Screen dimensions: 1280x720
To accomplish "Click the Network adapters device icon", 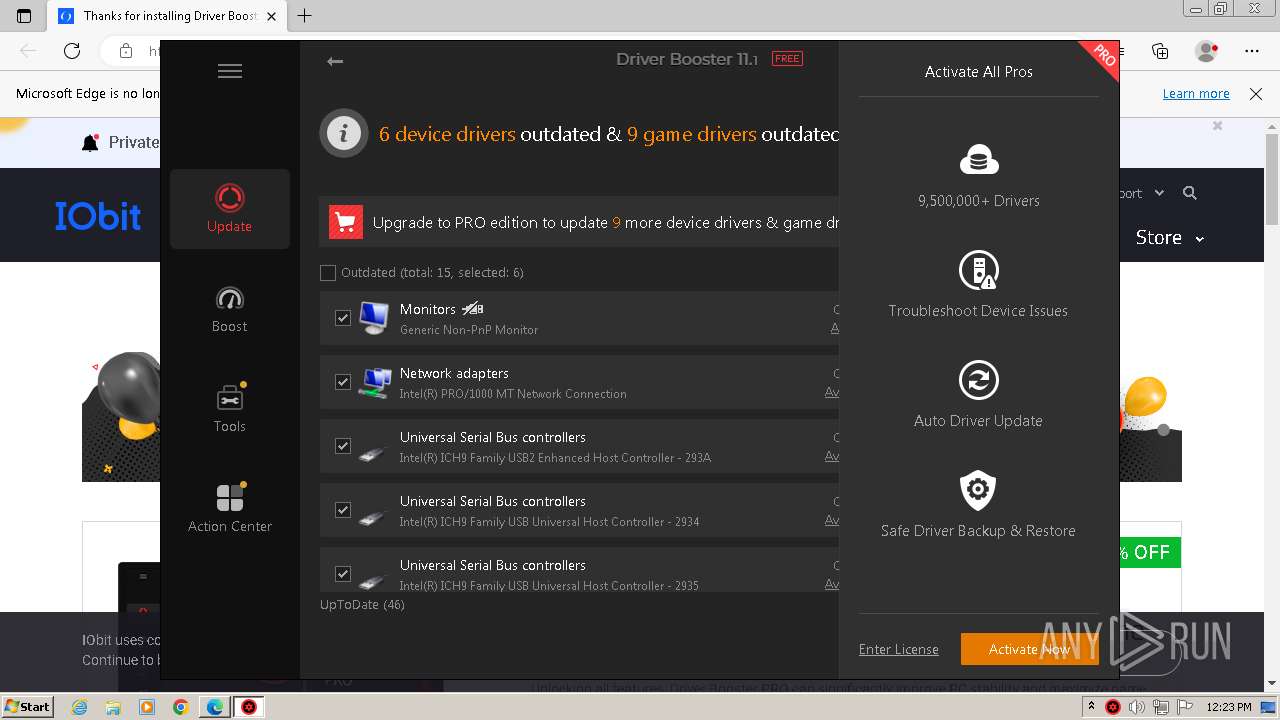I will [374, 382].
